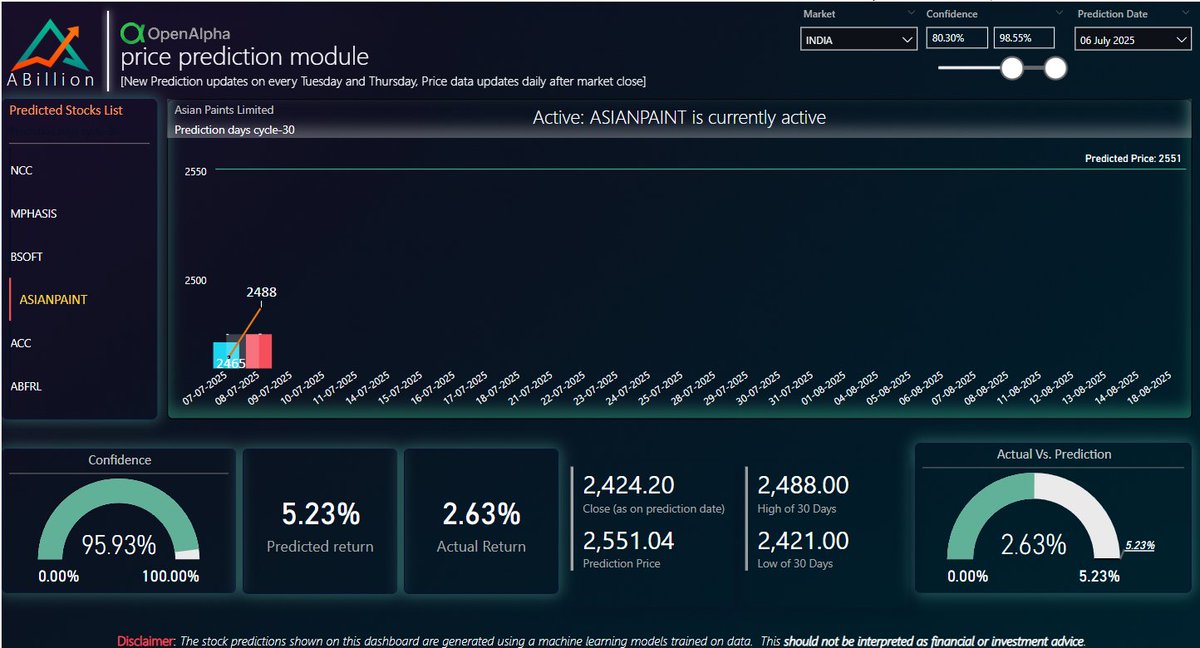Click the Active: ASIANPAINT status banner

click(x=679, y=118)
